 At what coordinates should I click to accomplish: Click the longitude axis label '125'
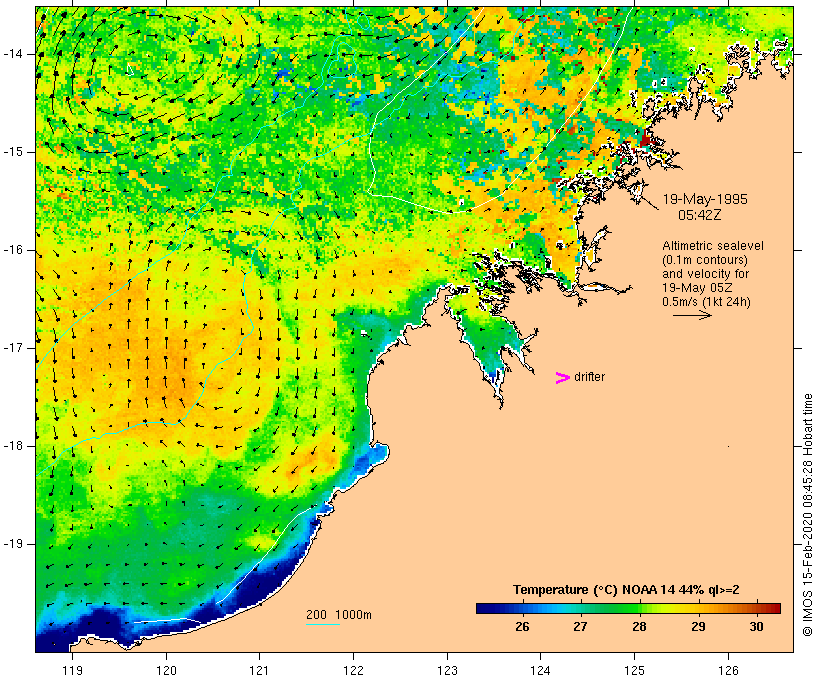[x=635, y=670]
